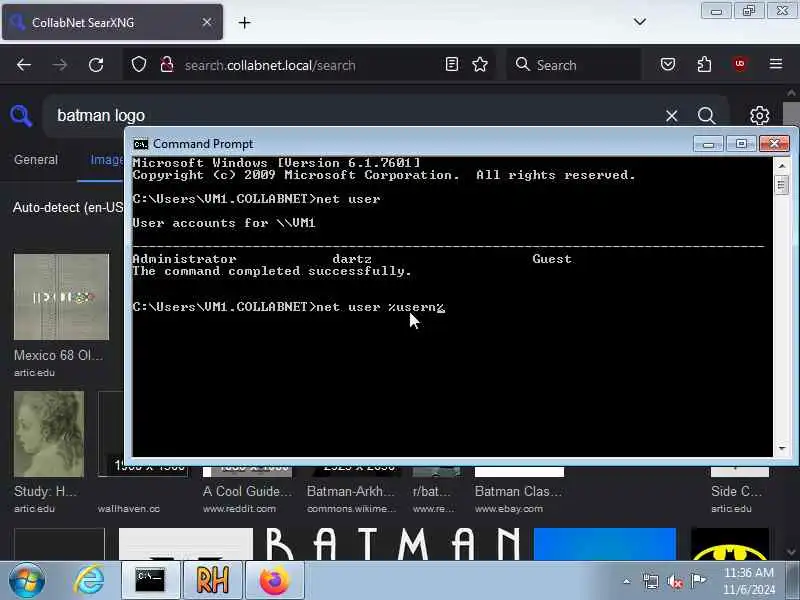Click the Command Prompt title bar icon

coord(140,144)
